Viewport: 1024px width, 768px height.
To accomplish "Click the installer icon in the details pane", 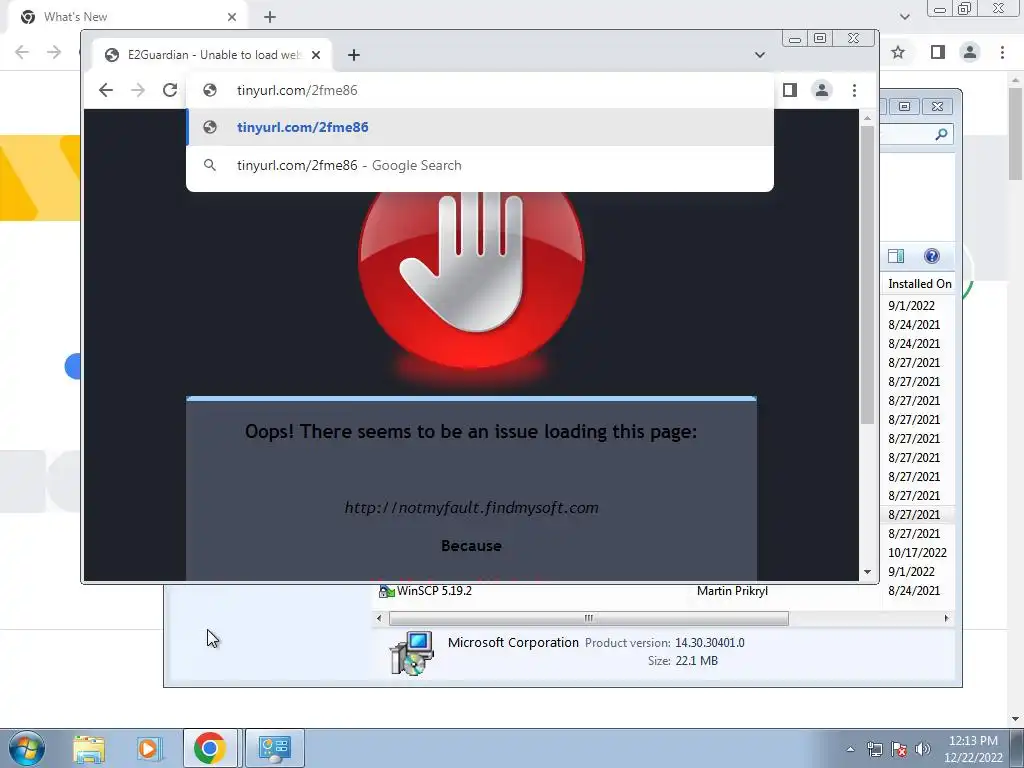I will pyautogui.click(x=412, y=653).
